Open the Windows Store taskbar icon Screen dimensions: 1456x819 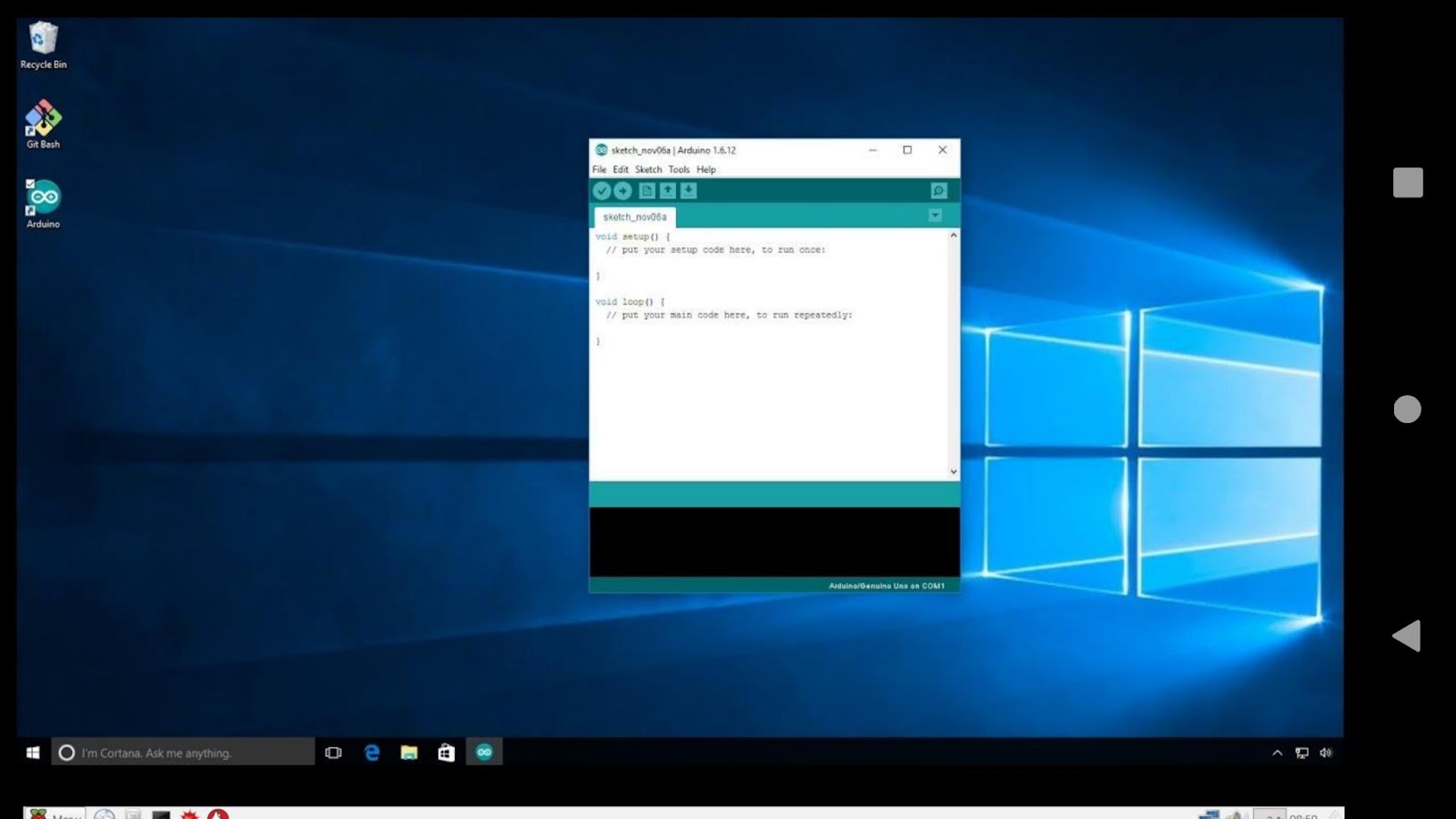coord(446,753)
